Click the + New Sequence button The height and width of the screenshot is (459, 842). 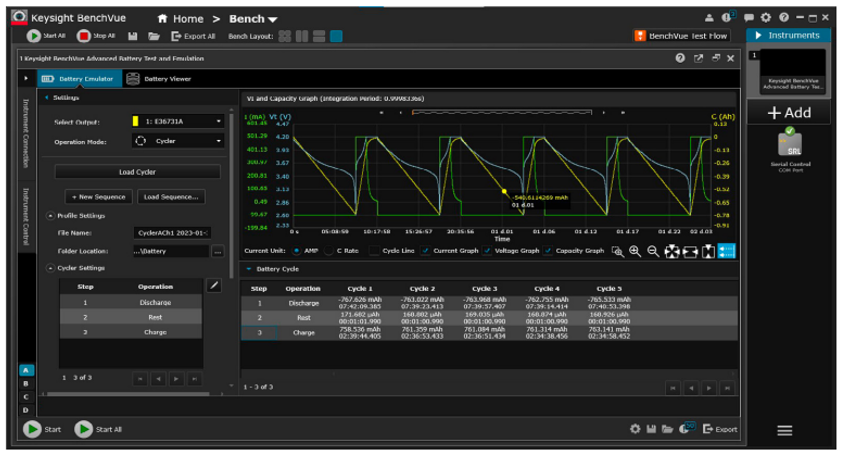click(x=98, y=197)
